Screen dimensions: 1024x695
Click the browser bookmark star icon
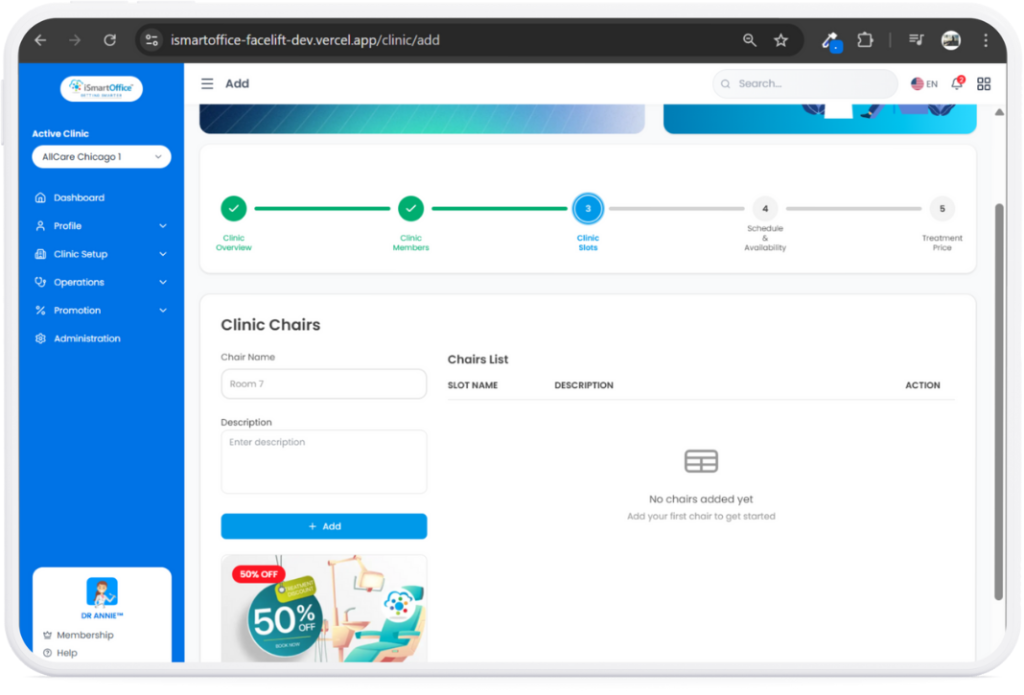pos(781,41)
